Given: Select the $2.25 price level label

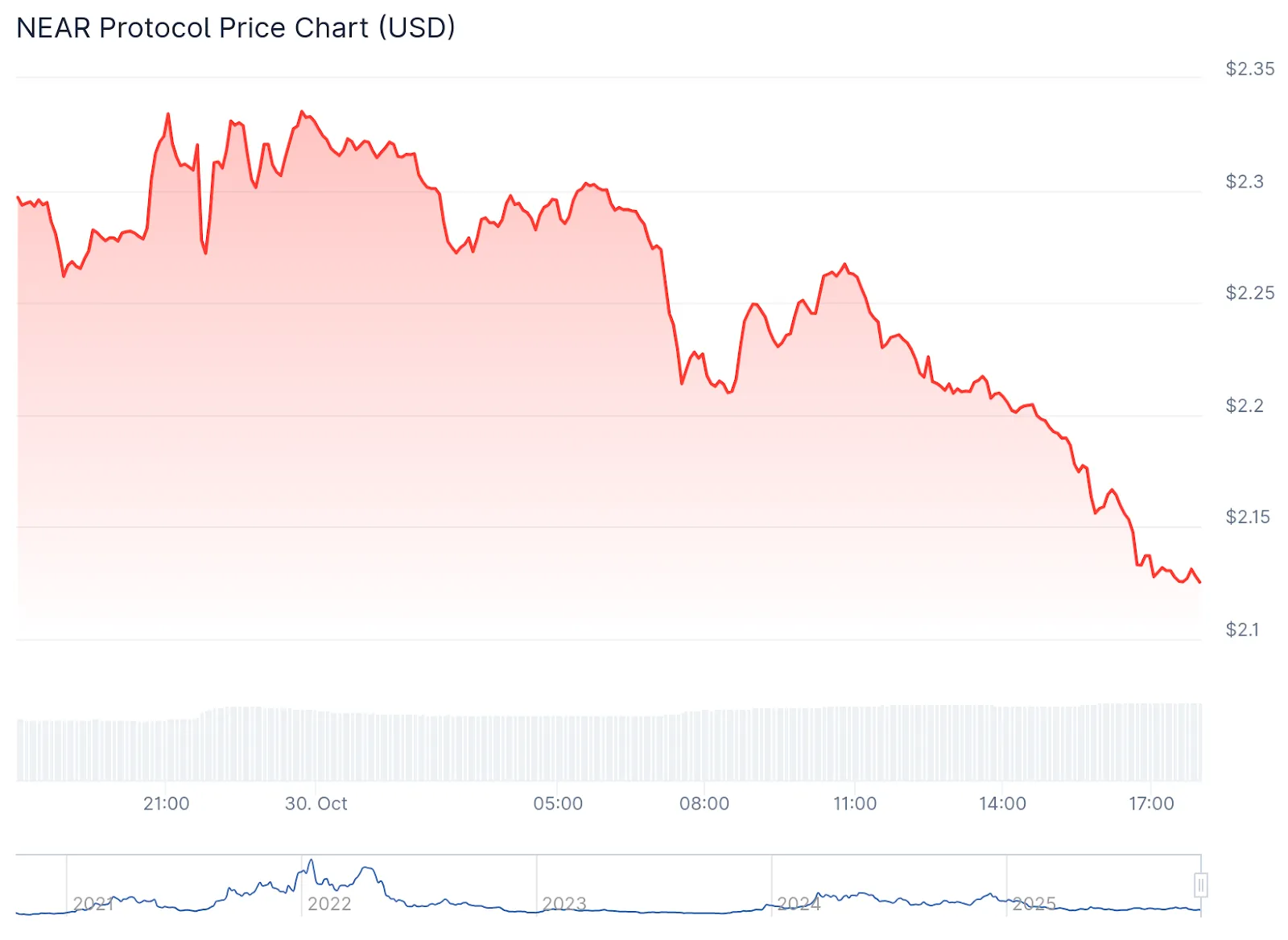Looking at the screenshot, I should pyautogui.click(x=1249, y=293).
